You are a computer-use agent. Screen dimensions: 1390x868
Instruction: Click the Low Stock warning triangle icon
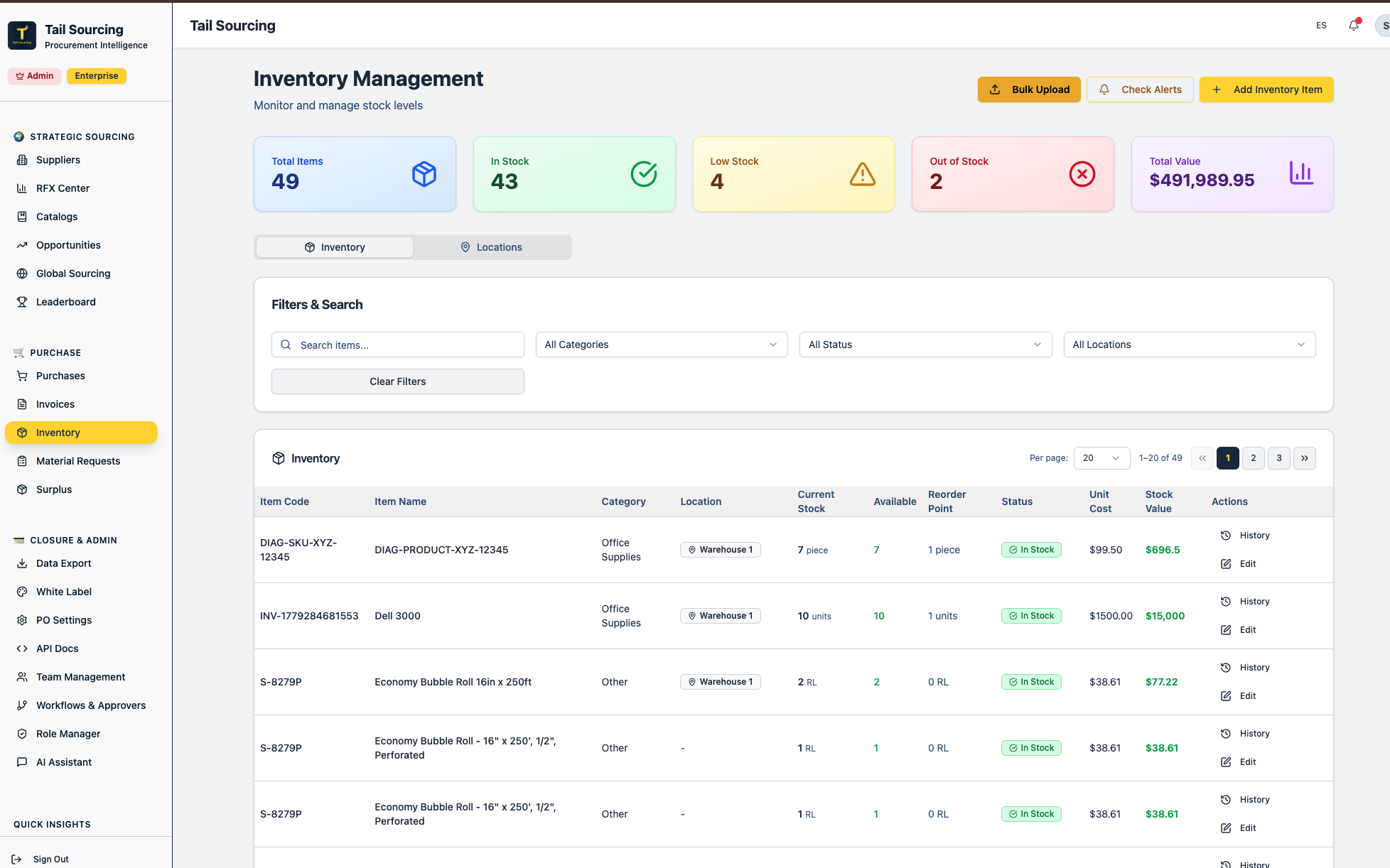coord(863,174)
